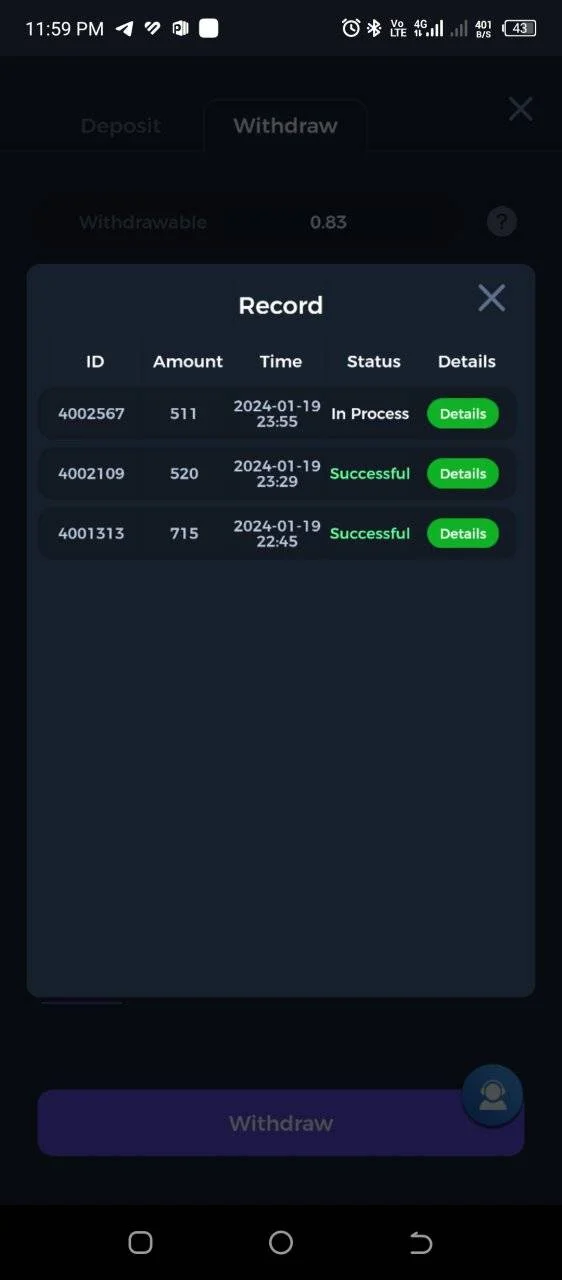Viewport: 562px width, 1280px height.
Task: Select the Withdraw tab
Action: pyautogui.click(x=285, y=126)
